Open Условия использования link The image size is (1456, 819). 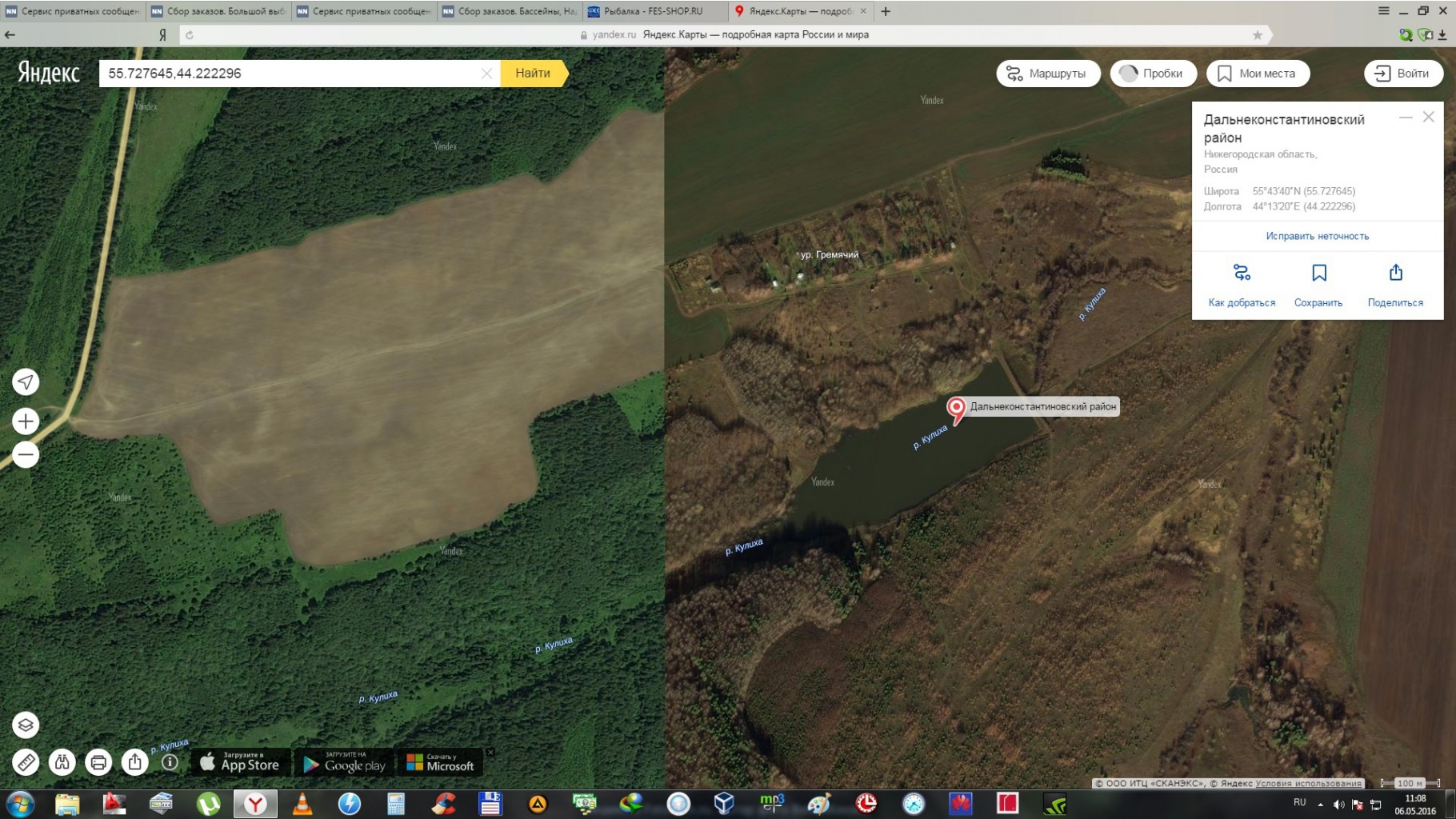pyautogui.click(x=1309, y=783)
